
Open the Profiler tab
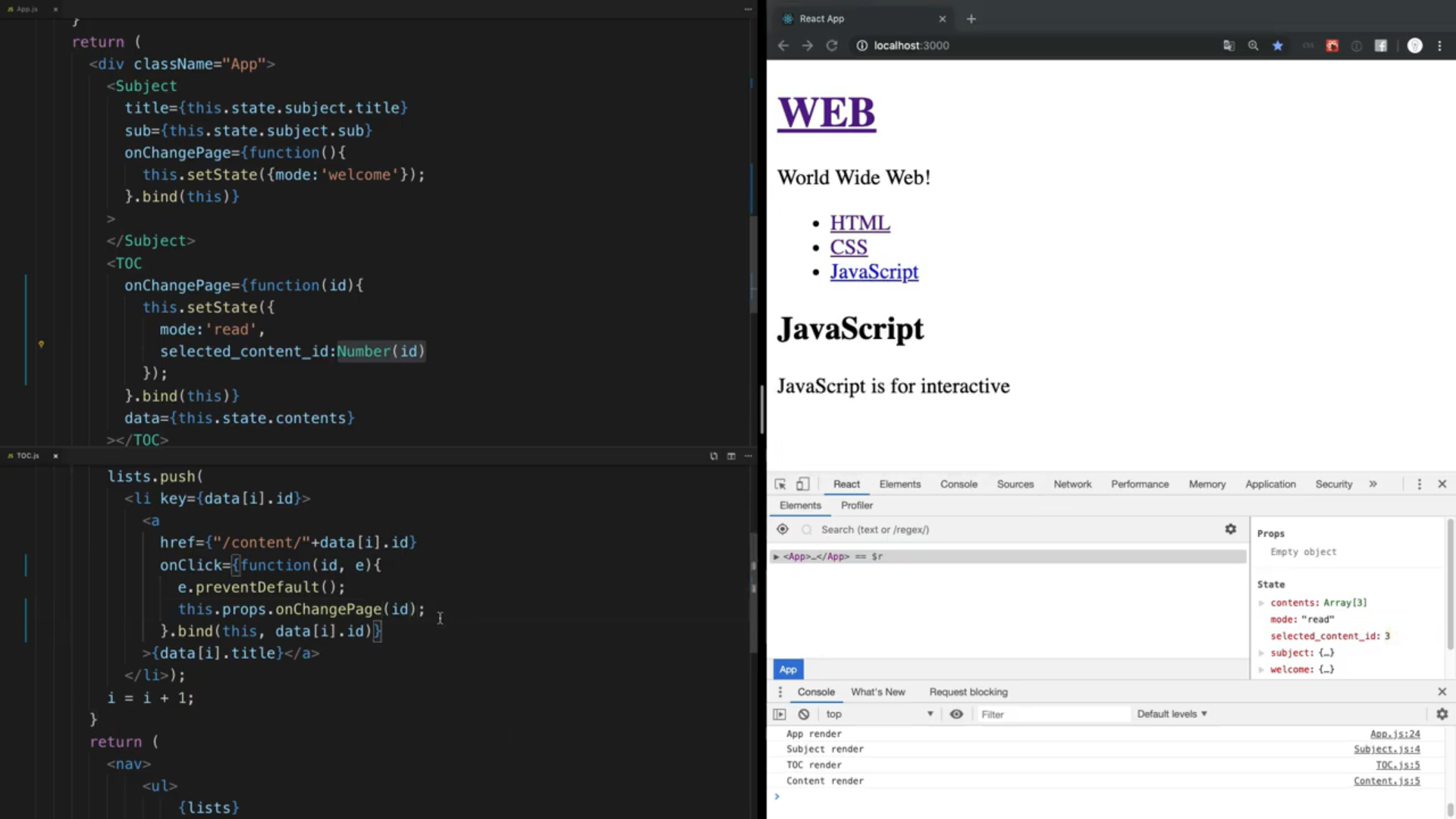pyautogui.click(x=856, y=506)
